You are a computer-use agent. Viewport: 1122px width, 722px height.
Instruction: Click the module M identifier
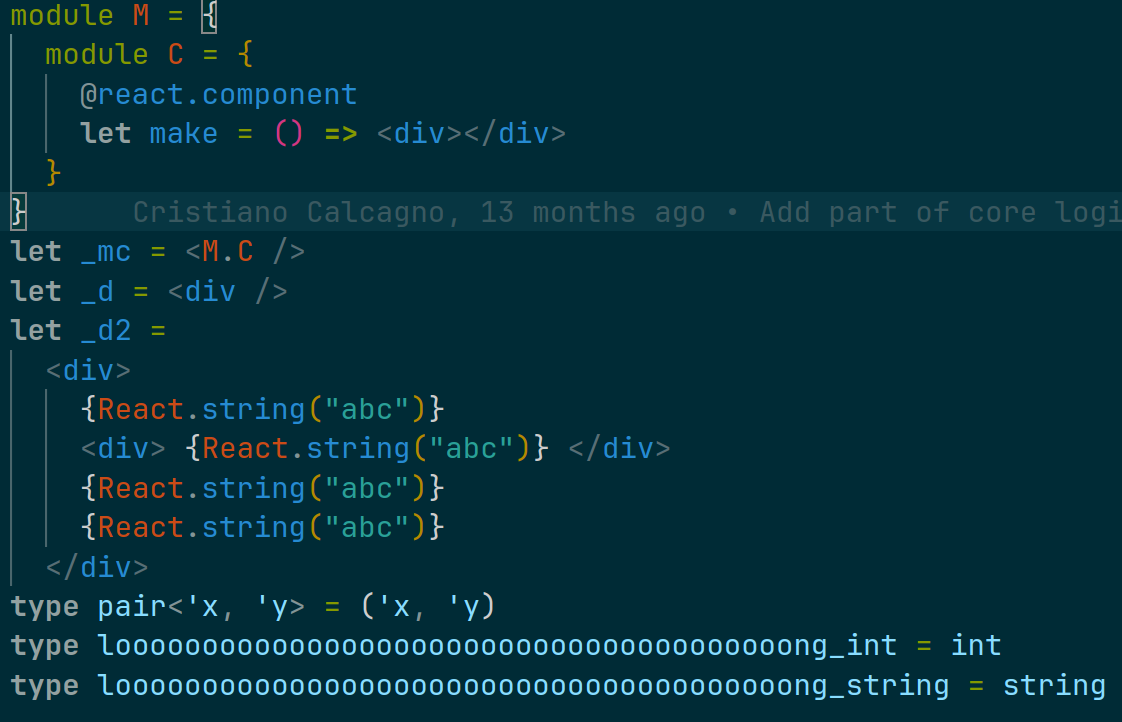click(141, 16)
